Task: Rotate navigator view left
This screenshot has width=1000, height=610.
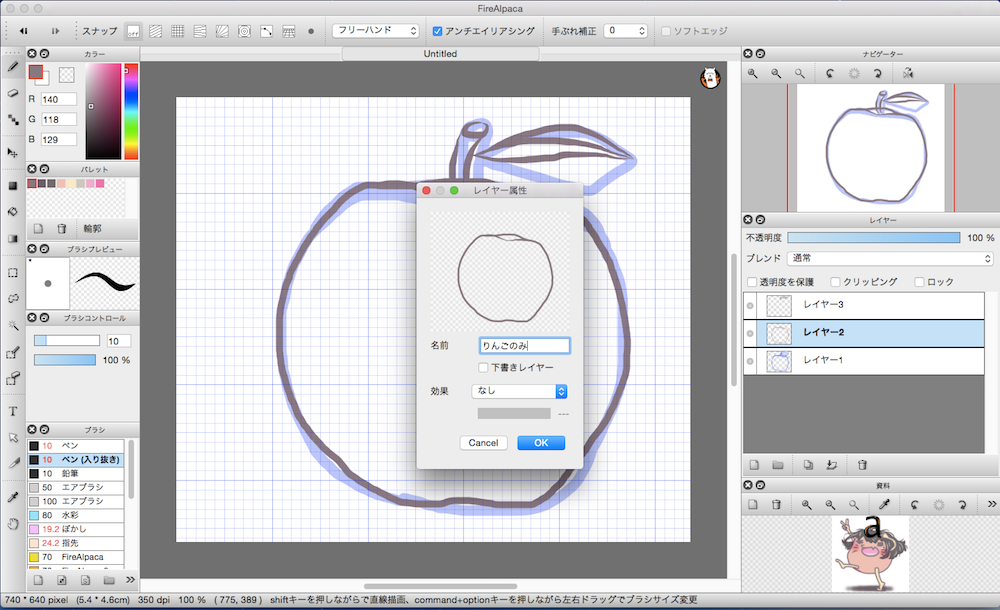Action: coord(830,74)
